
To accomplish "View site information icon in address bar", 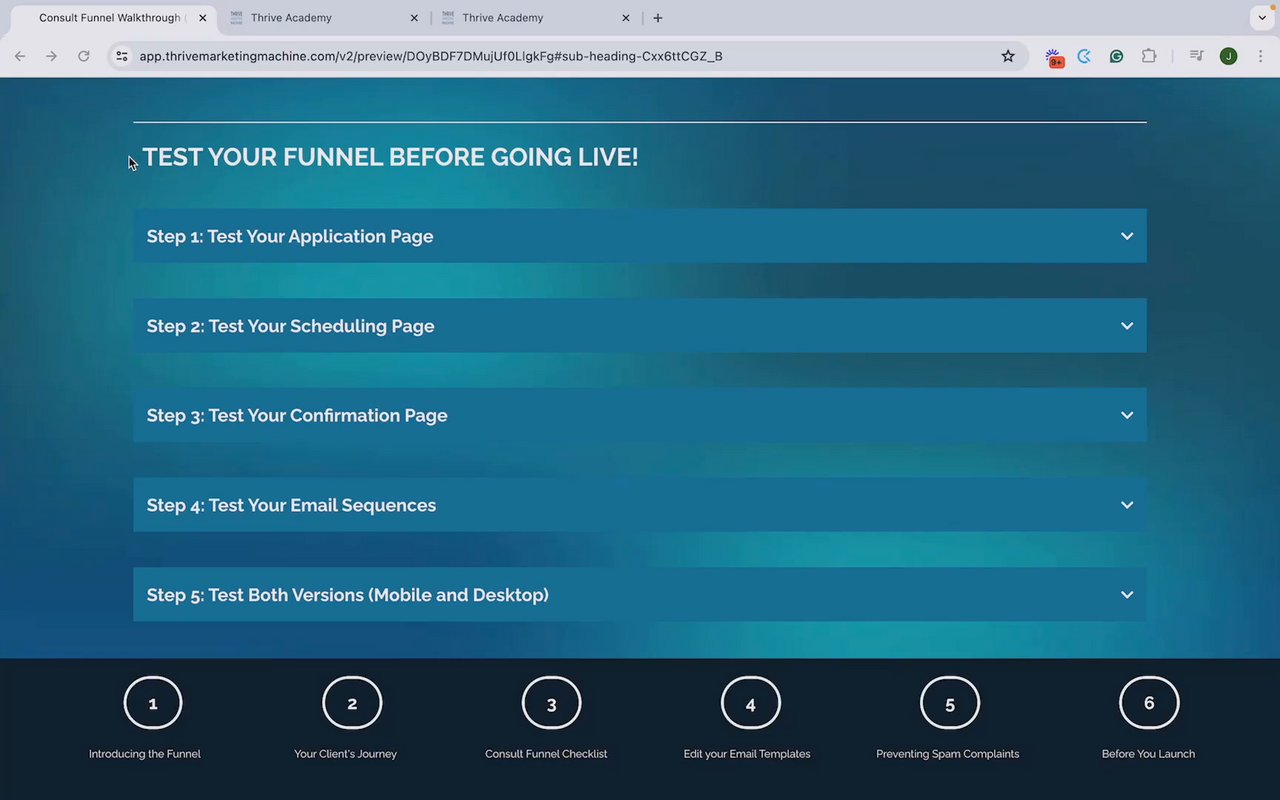I will click(x=122, y=56).
